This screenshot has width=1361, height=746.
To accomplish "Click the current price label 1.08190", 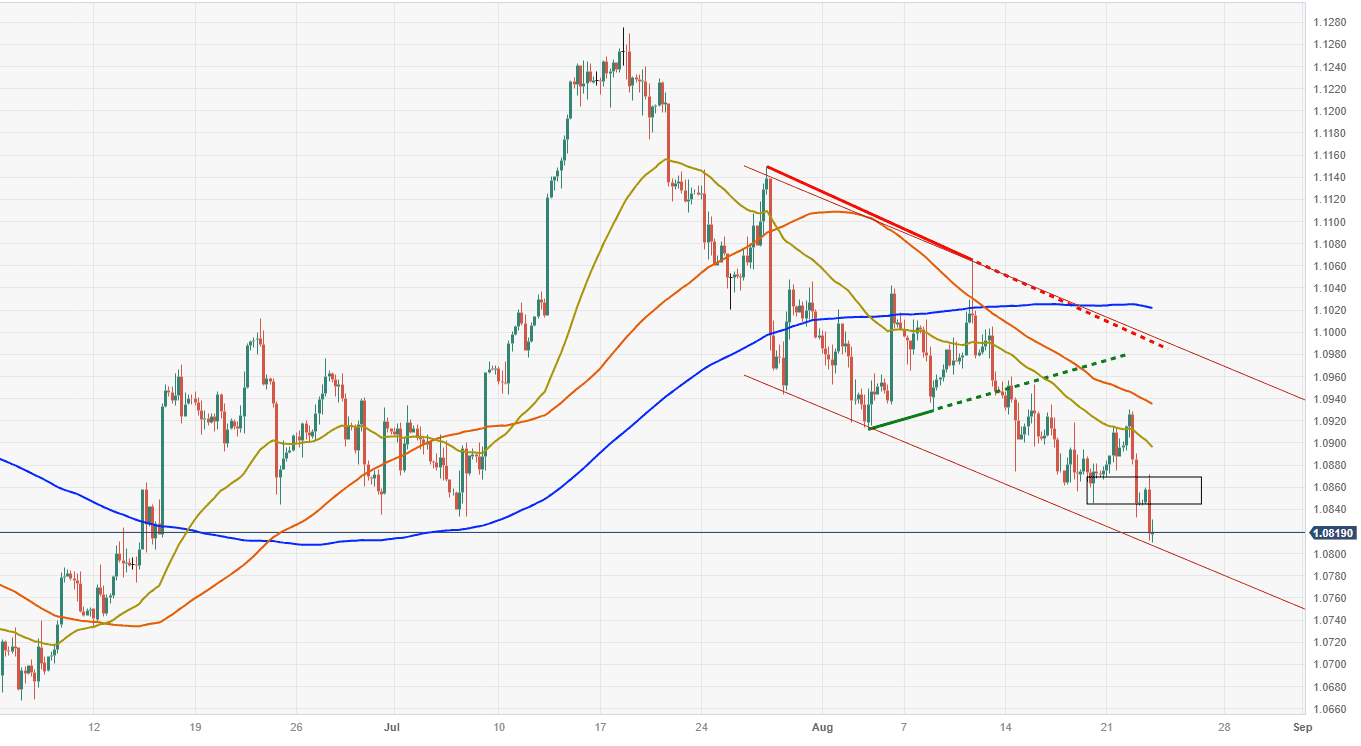I will pyautogui.click(x=1331, y=533).
